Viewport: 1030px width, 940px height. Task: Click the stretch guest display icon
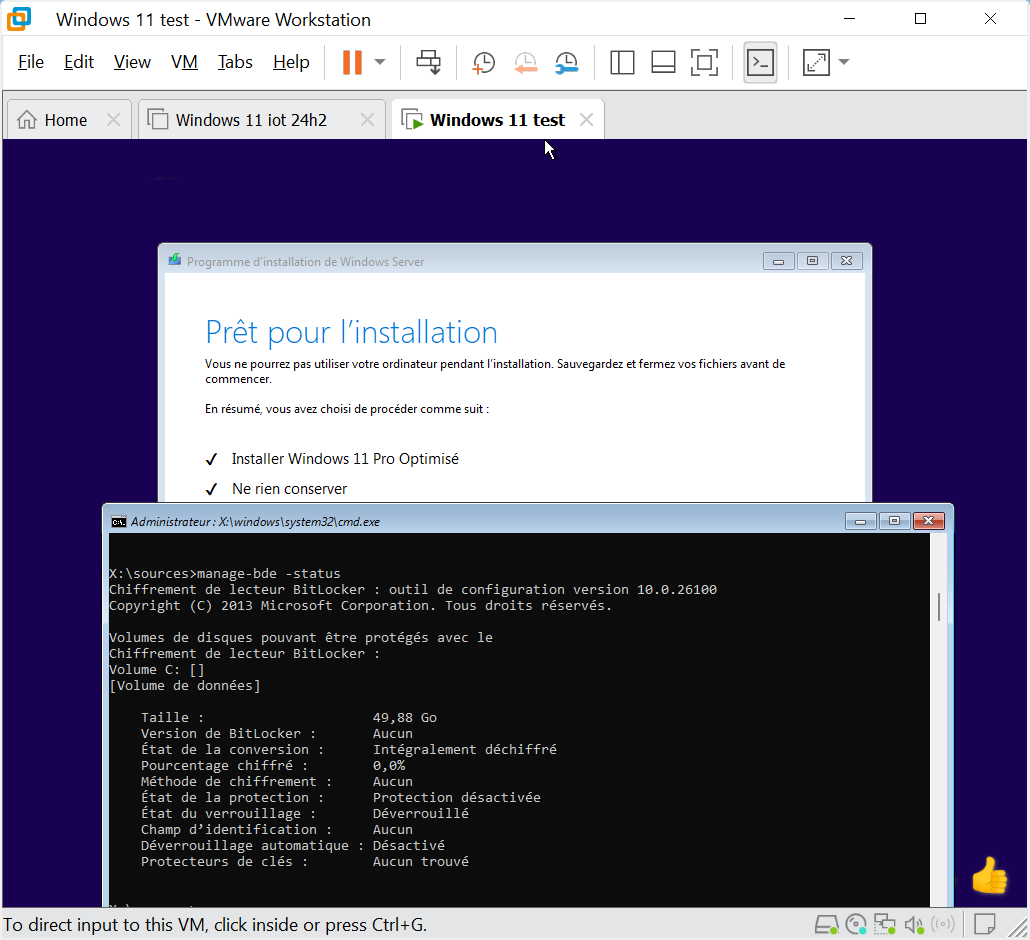coord(816,62)
